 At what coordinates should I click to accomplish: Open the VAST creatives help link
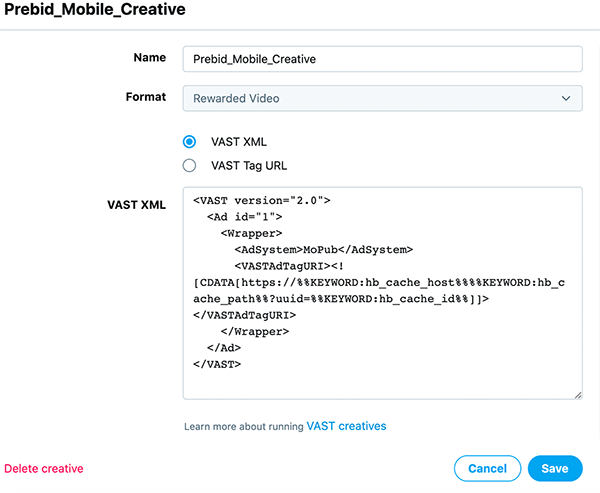pyautogui.click(x=346, y=426)
